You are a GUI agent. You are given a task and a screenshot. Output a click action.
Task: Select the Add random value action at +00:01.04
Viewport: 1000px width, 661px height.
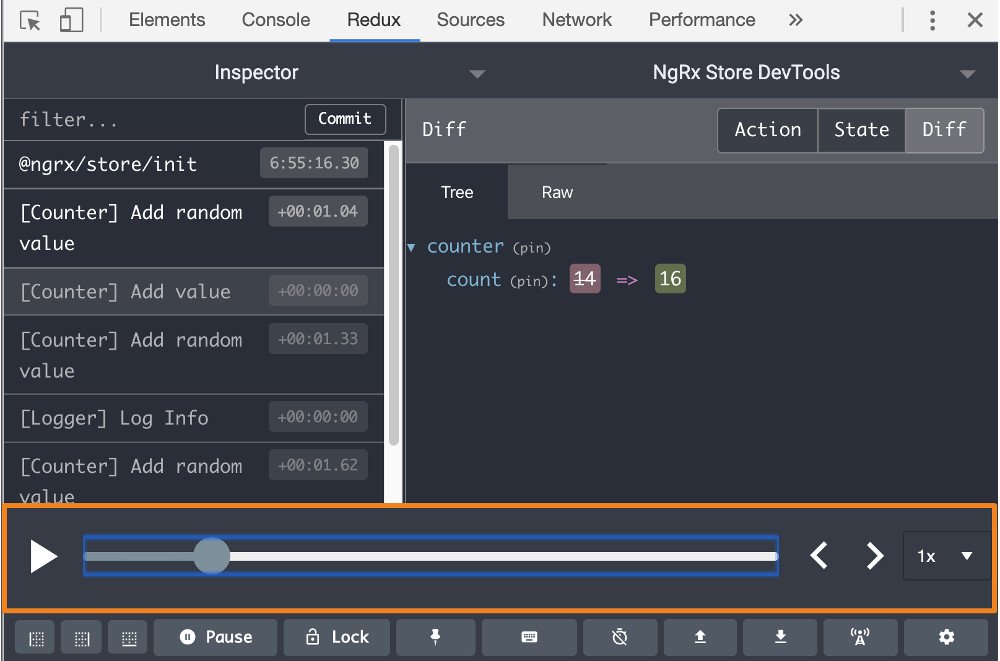click(194, 228)
